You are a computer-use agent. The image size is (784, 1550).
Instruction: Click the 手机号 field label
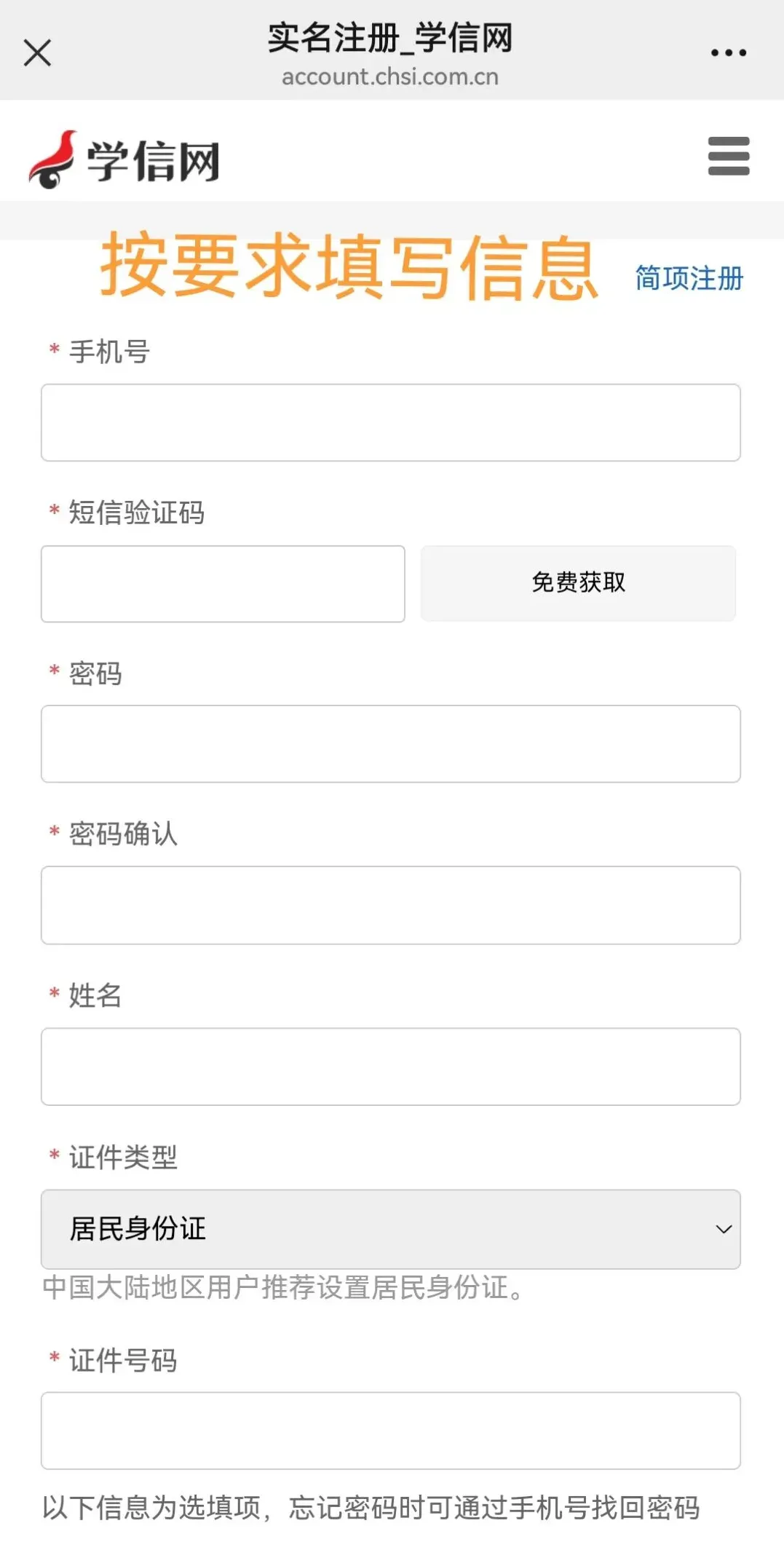[x=109, y=352]
